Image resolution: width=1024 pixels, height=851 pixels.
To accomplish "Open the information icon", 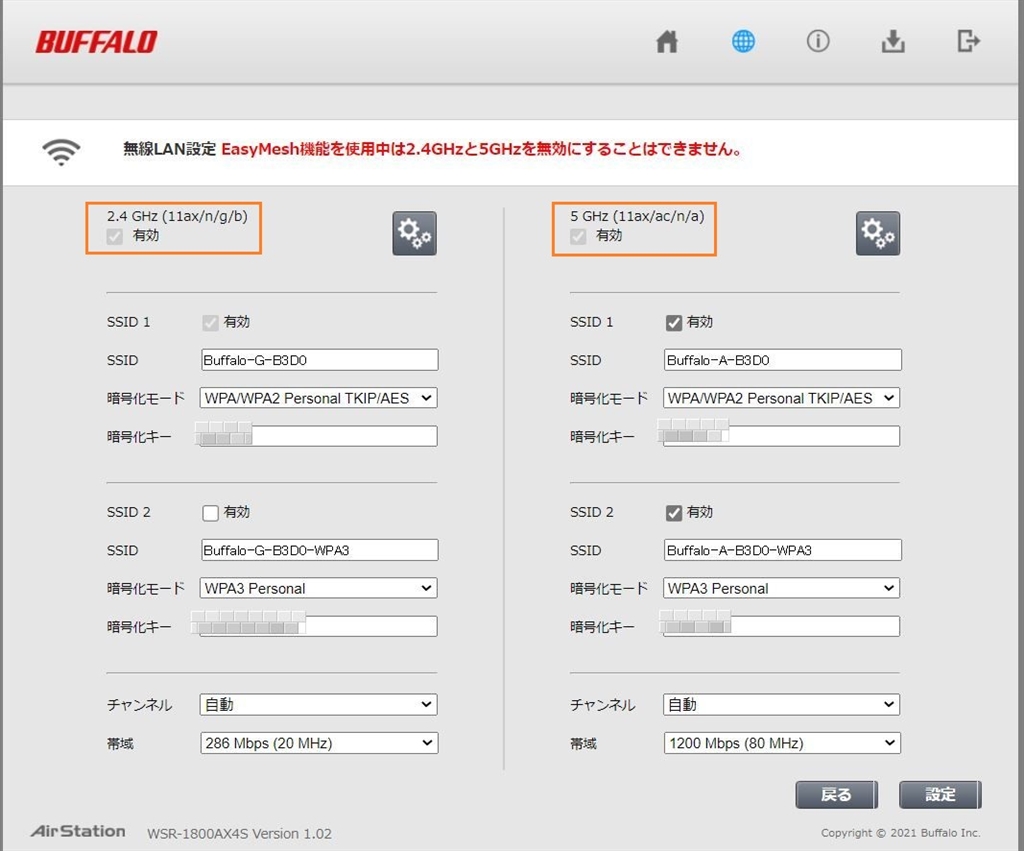I will (x=818, y=41).
